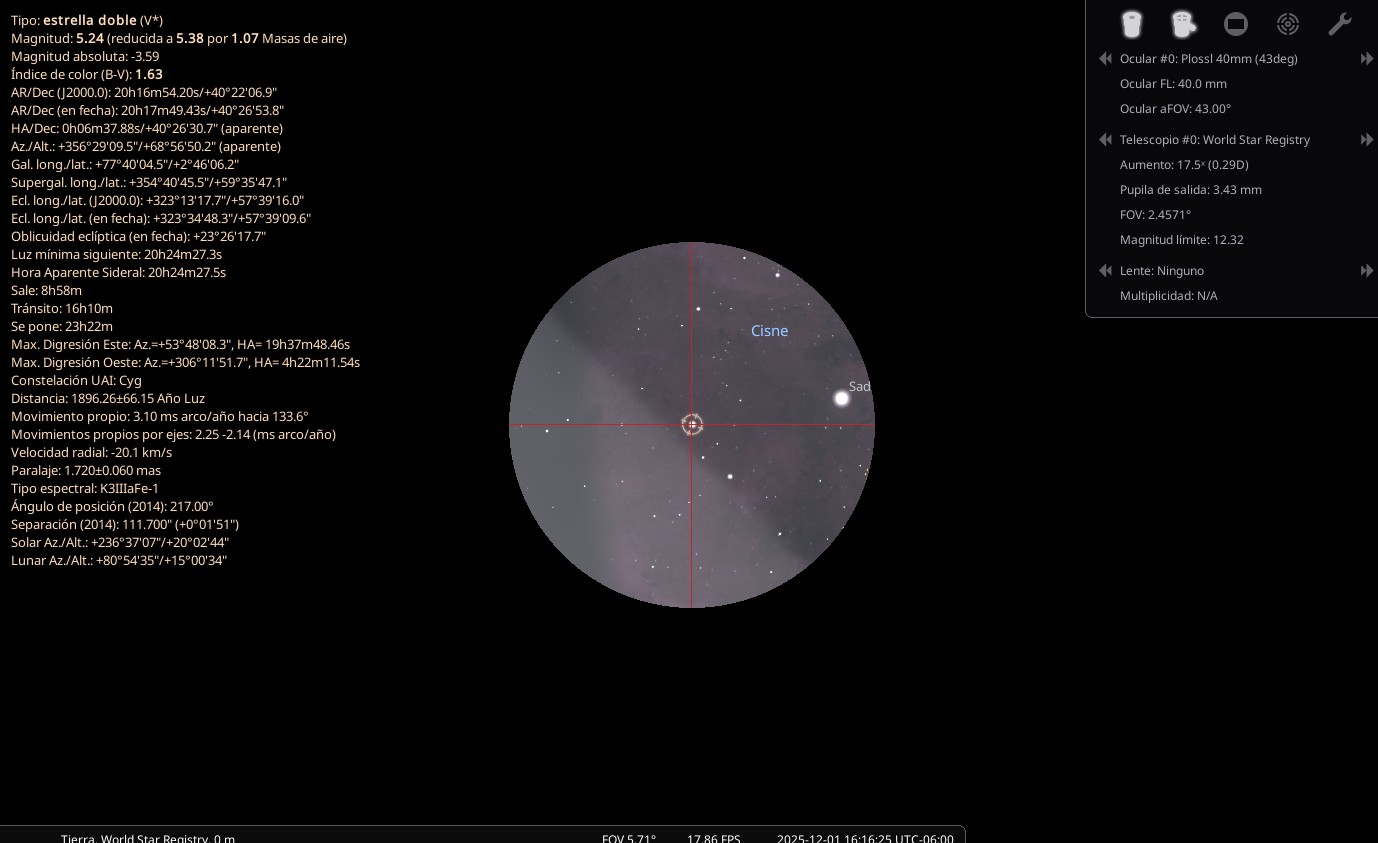Click the bright star Sadr in the eyepiece

point(842,398)
